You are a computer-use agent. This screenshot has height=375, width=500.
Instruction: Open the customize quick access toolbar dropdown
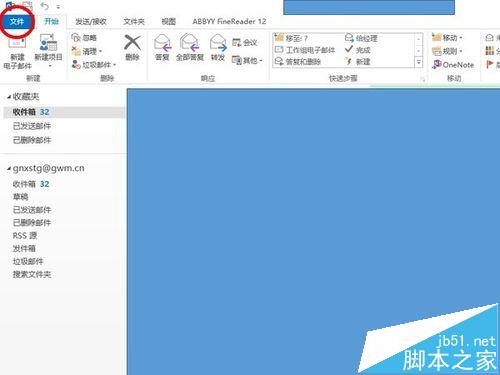point(58,6)
